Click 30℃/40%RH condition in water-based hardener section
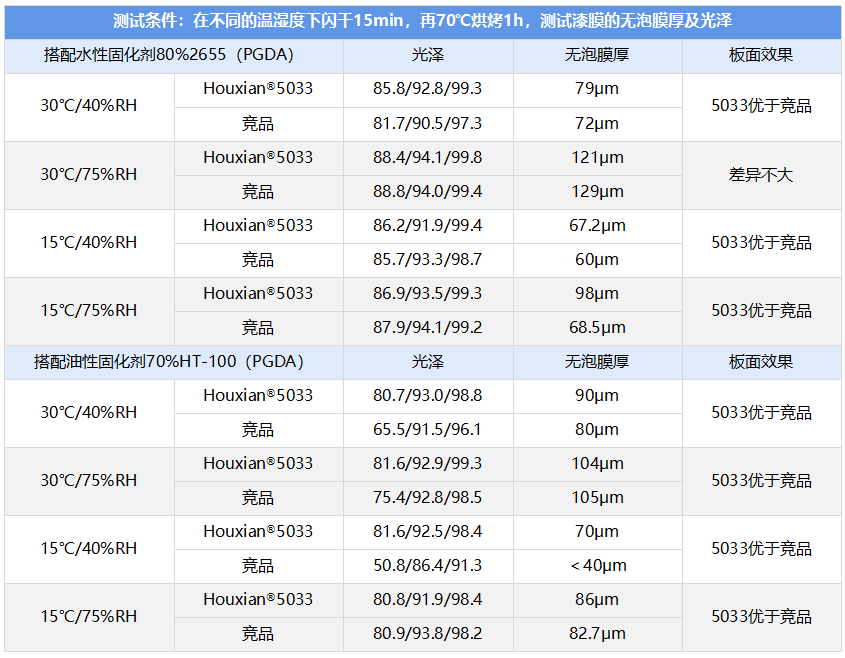Screen dimensions: 845x658 click(x=89, y=107)
